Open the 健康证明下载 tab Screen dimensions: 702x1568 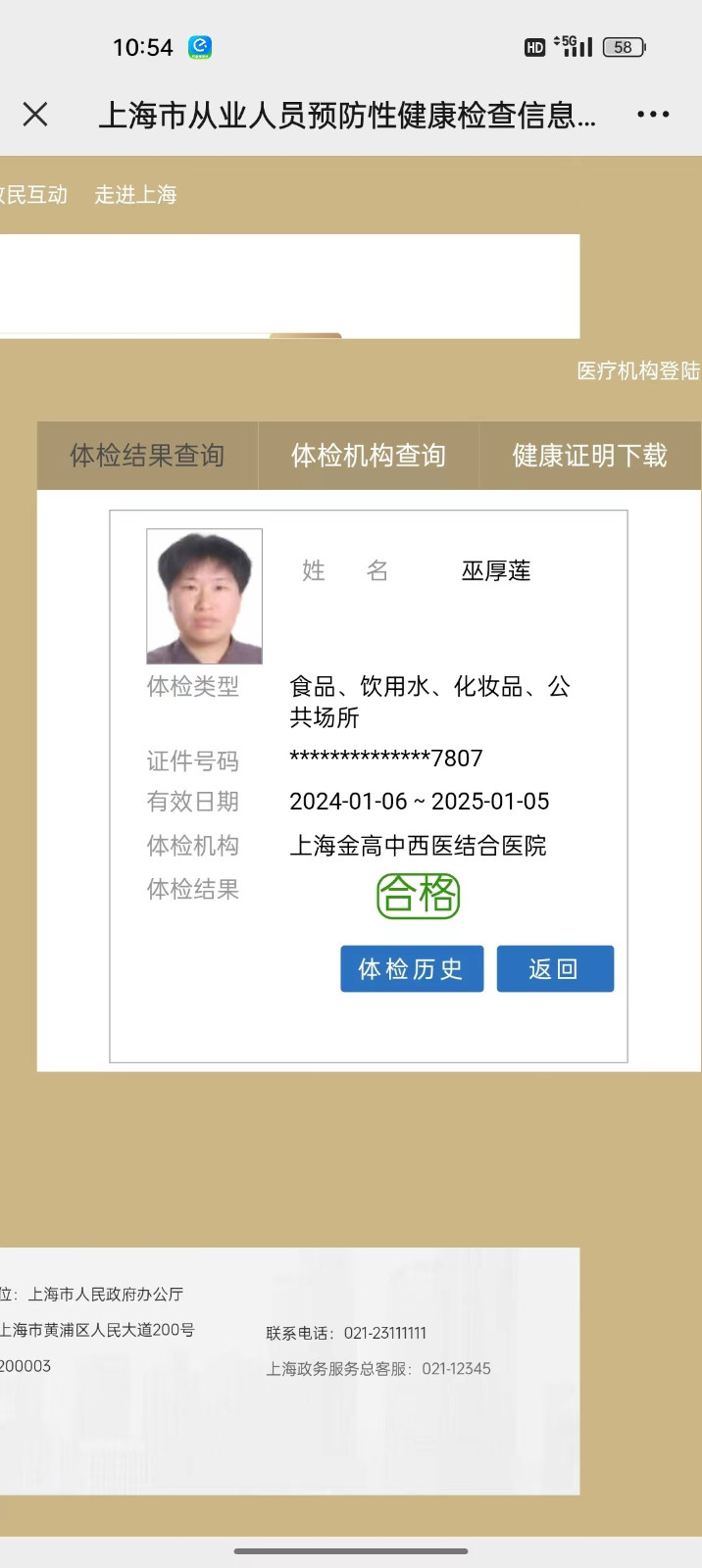coord(589,456)
